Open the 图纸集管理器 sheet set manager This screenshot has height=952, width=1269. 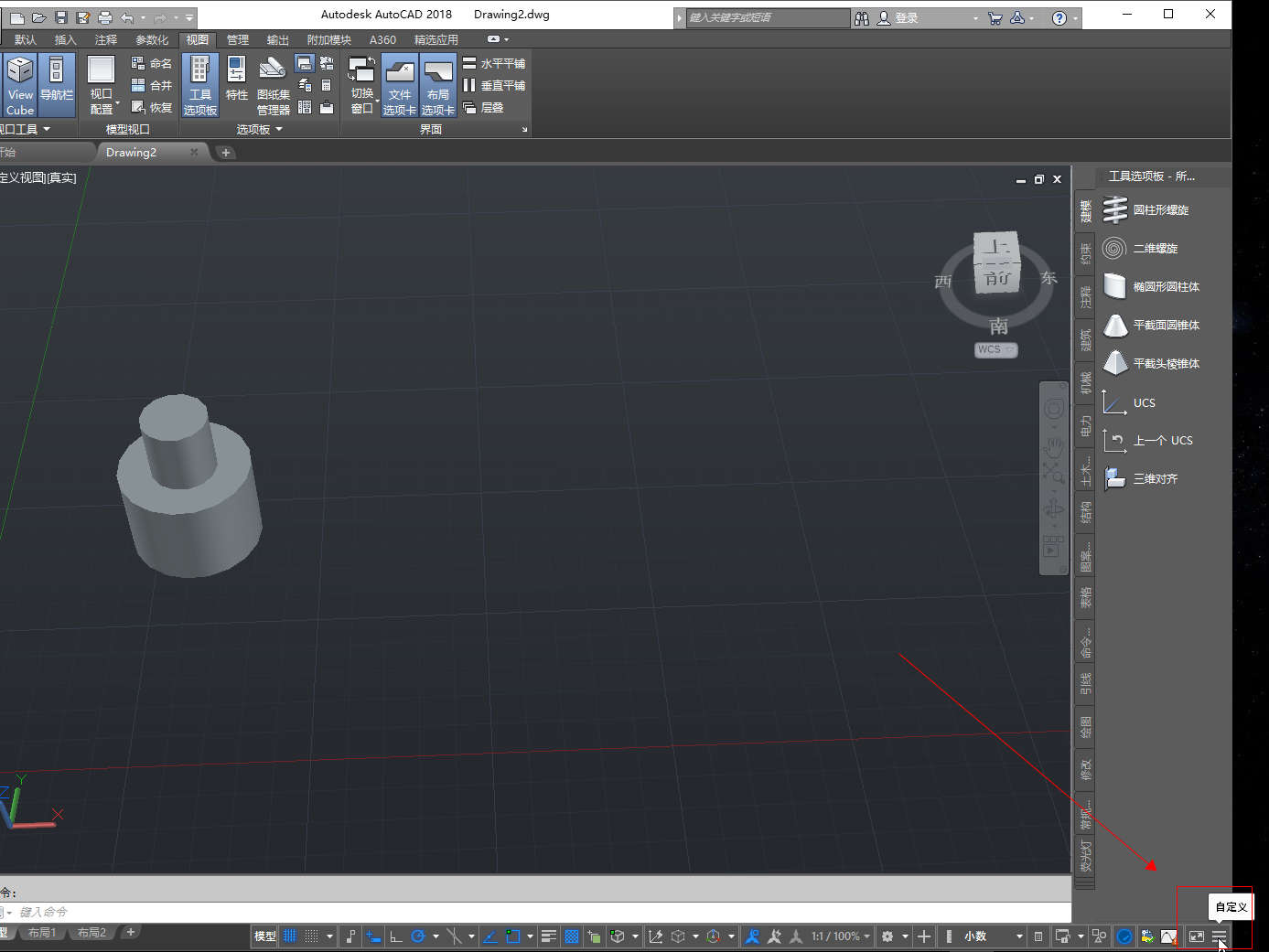(x=273, y=84)
